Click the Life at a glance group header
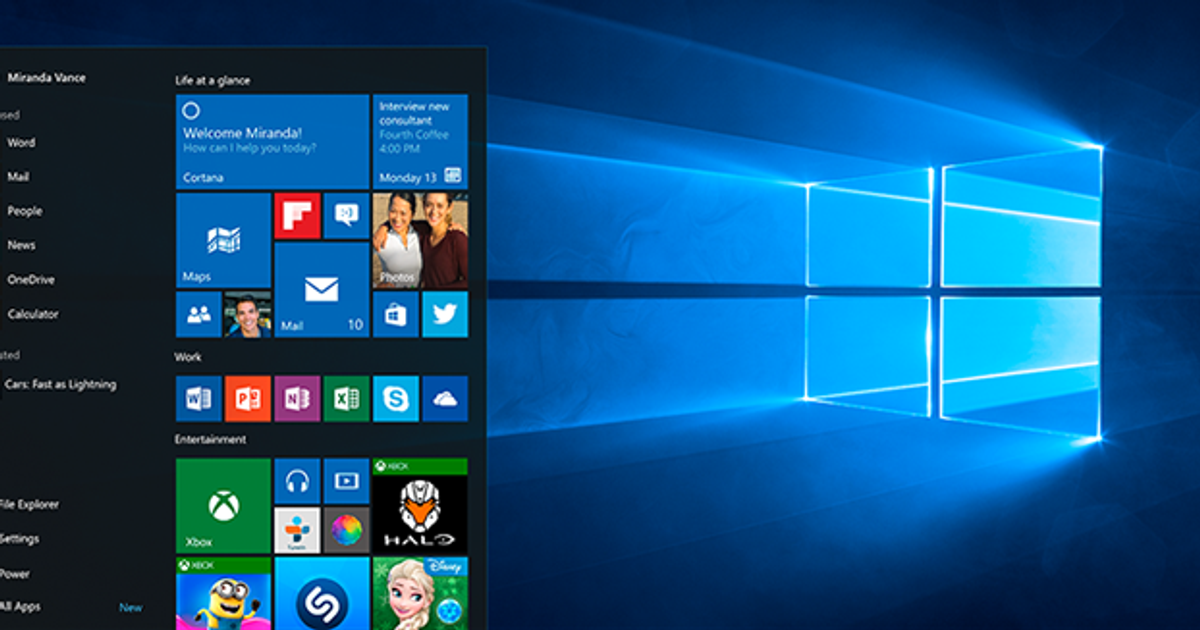The image size is (1200, 630). point(212,80)
